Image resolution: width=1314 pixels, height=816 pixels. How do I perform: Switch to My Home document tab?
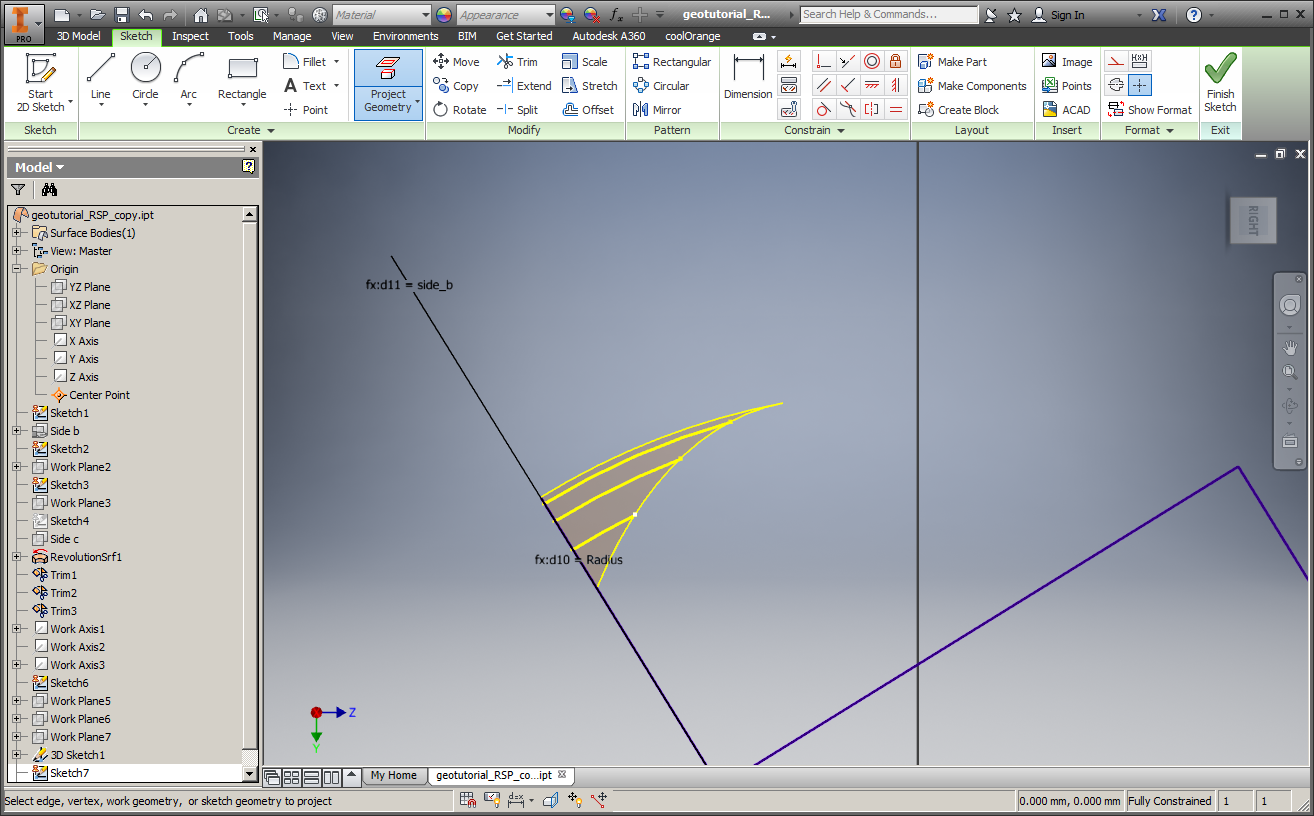point(393,775)
